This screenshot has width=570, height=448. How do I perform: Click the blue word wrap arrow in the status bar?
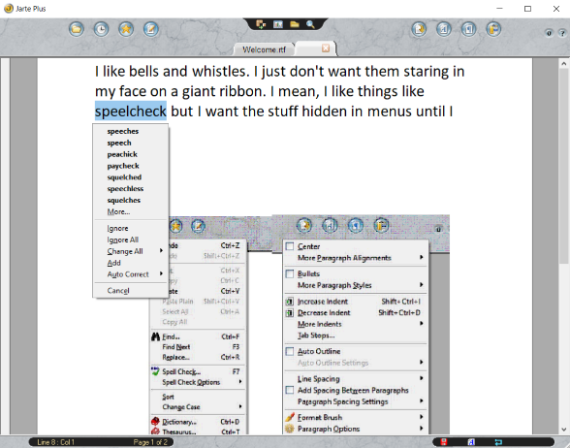498,442
